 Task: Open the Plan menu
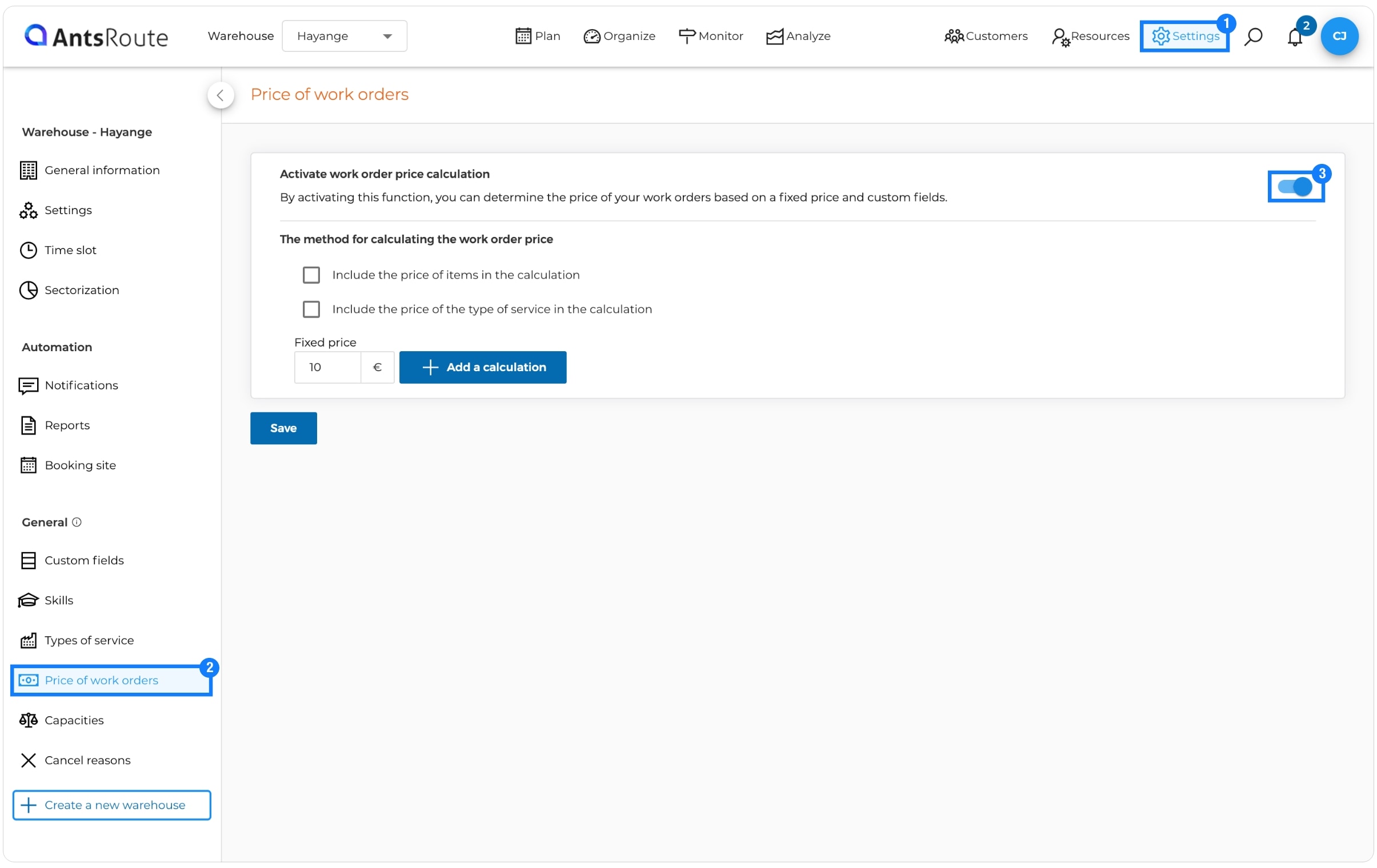538,36
